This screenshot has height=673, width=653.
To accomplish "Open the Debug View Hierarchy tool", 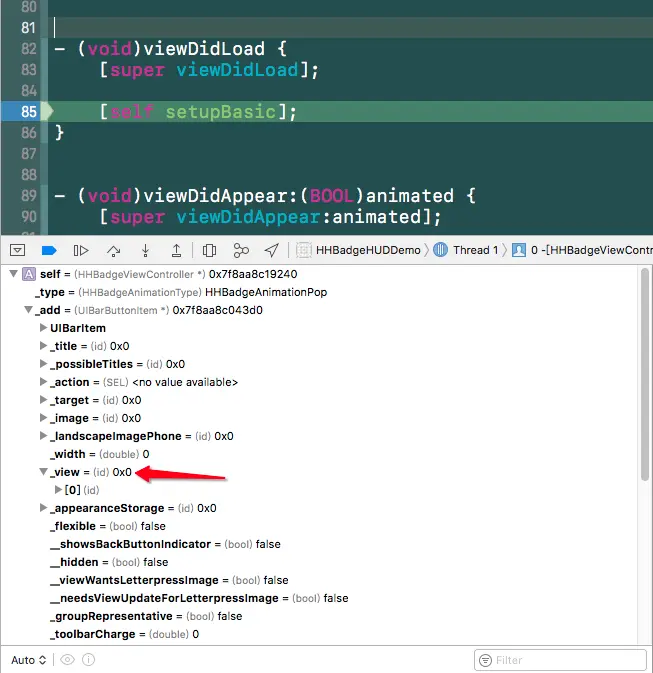I will 209,250.
